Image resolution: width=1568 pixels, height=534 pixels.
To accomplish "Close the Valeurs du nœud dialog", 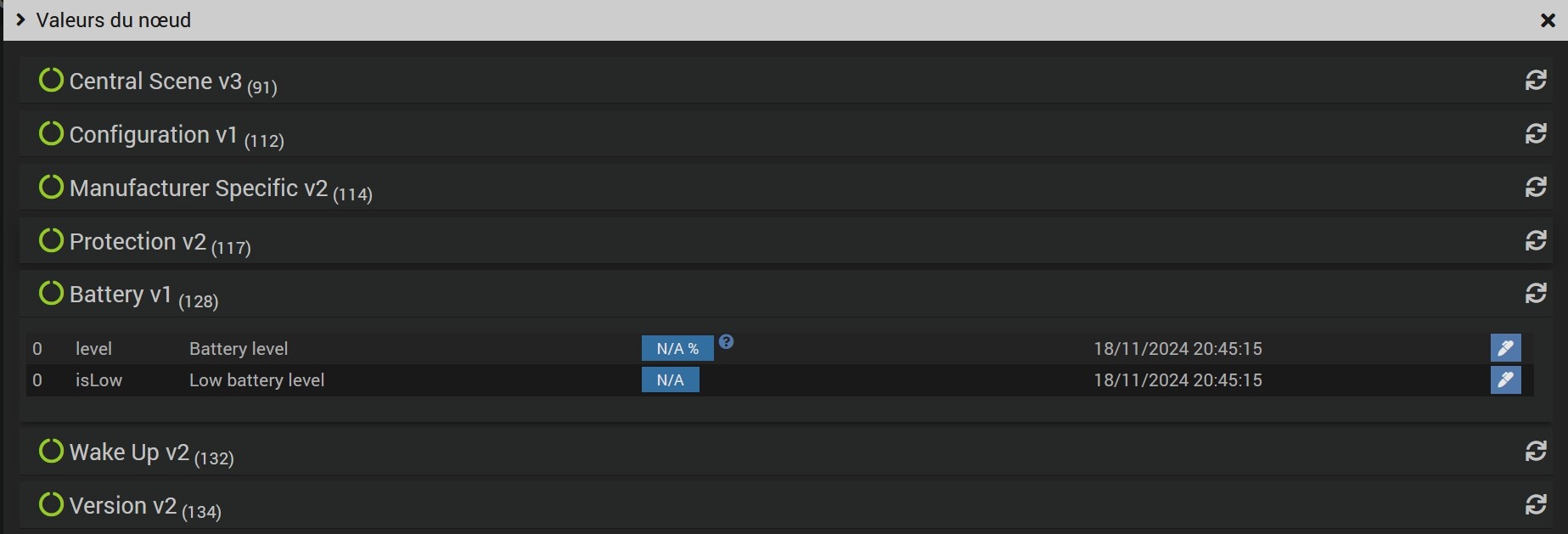I will click(1547, 20).
